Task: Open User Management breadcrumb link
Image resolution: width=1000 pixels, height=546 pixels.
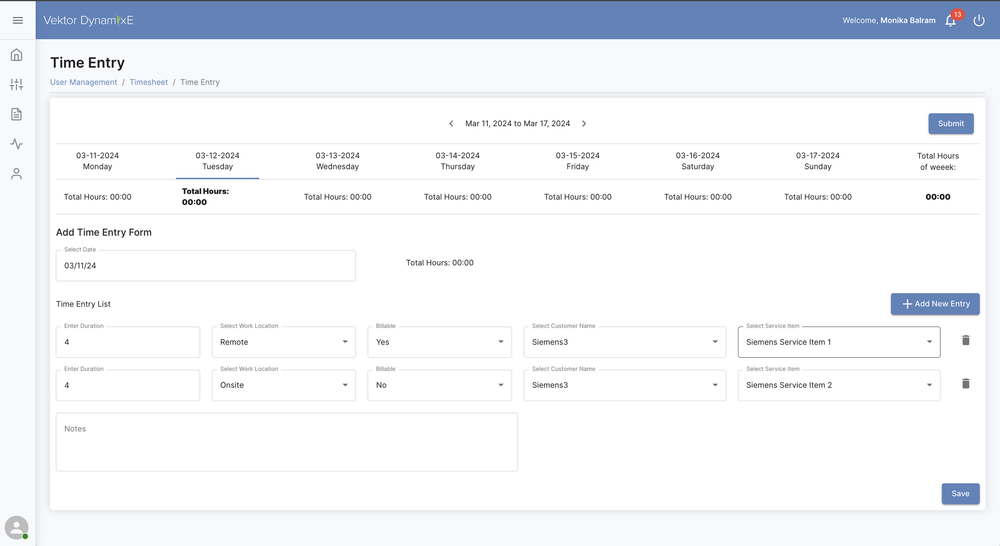Action: click(84, 82)
